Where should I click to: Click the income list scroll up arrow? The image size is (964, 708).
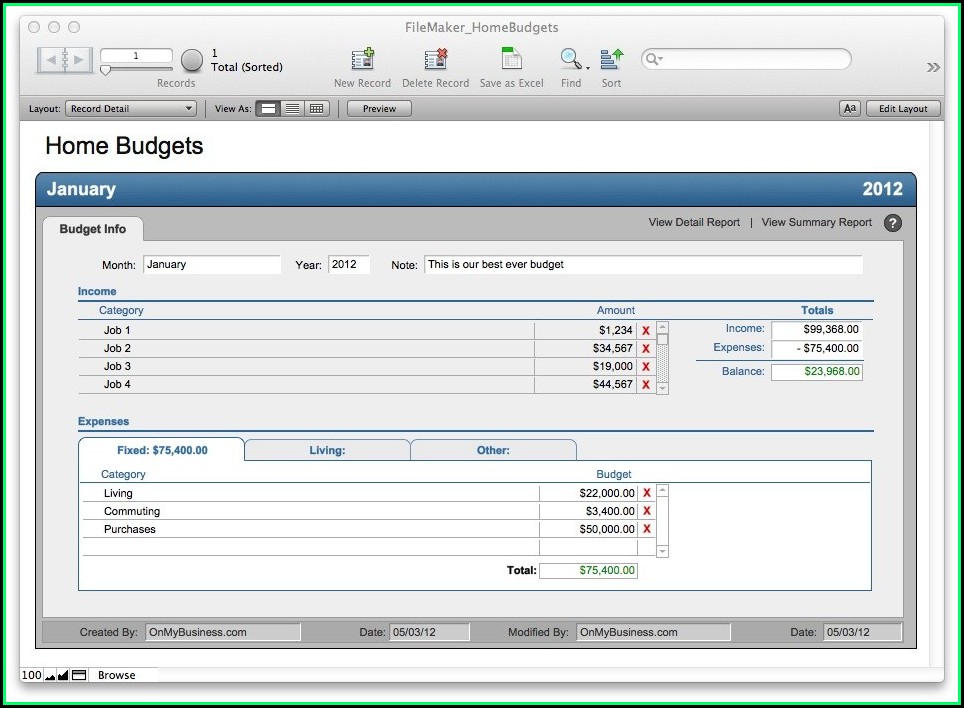pos(662,327)
